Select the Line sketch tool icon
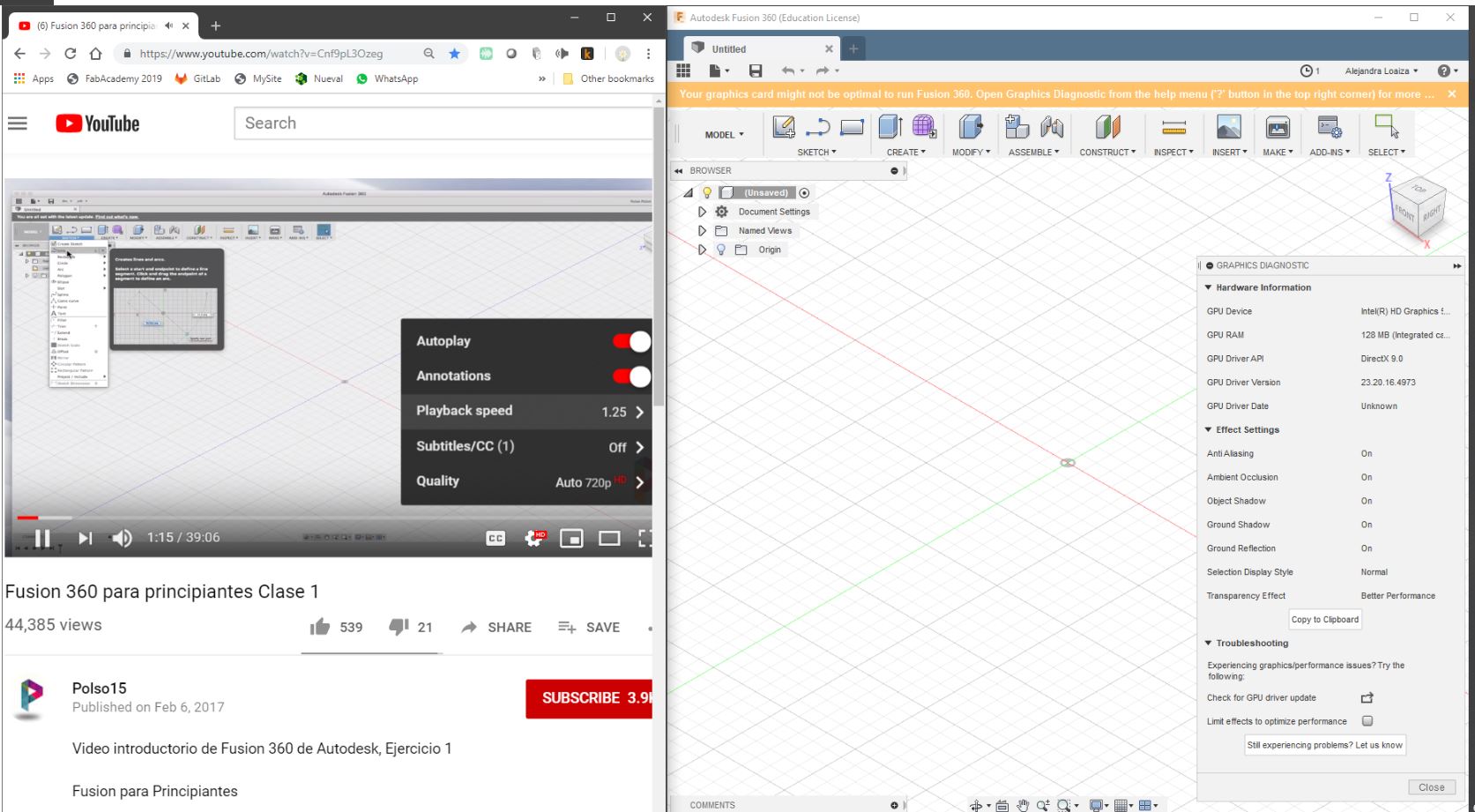Viewport: 1475px width, 812px height. pyautogui.click(x=817, y=127)
